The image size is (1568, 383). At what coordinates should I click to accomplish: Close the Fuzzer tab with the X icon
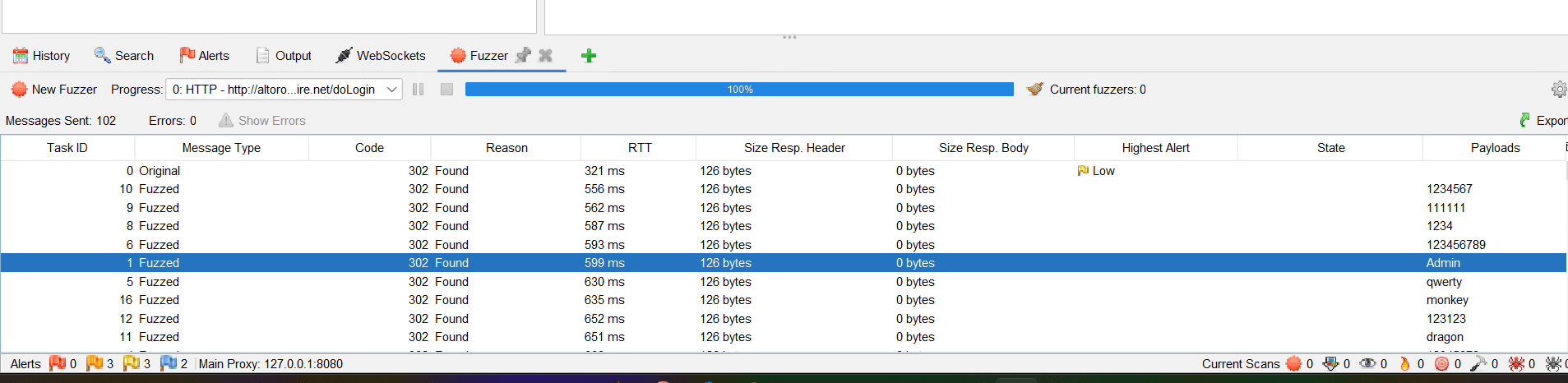point(545,56)
